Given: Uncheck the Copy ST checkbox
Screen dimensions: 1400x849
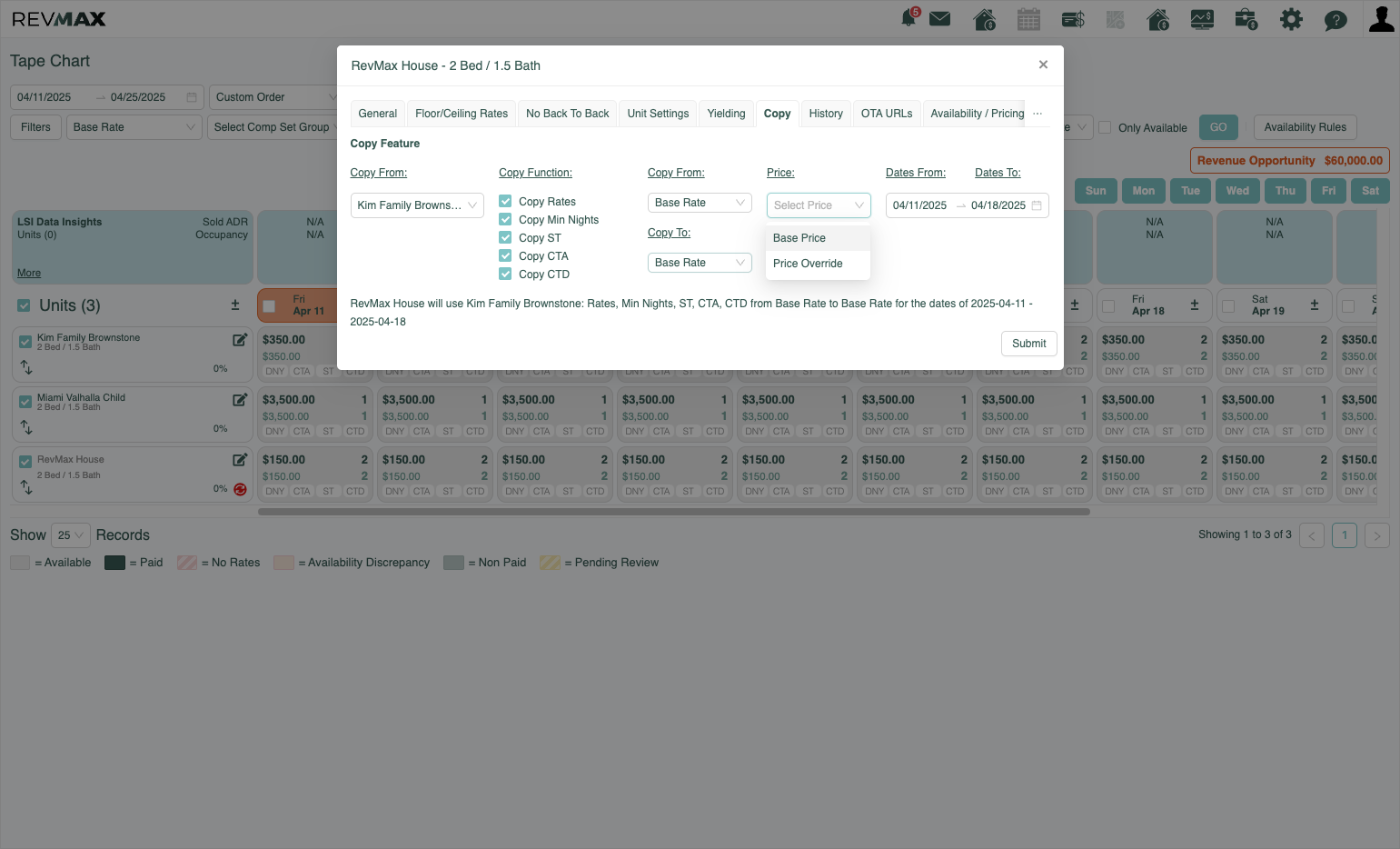Looking at the screenshot, I should [x=505, y=237].
